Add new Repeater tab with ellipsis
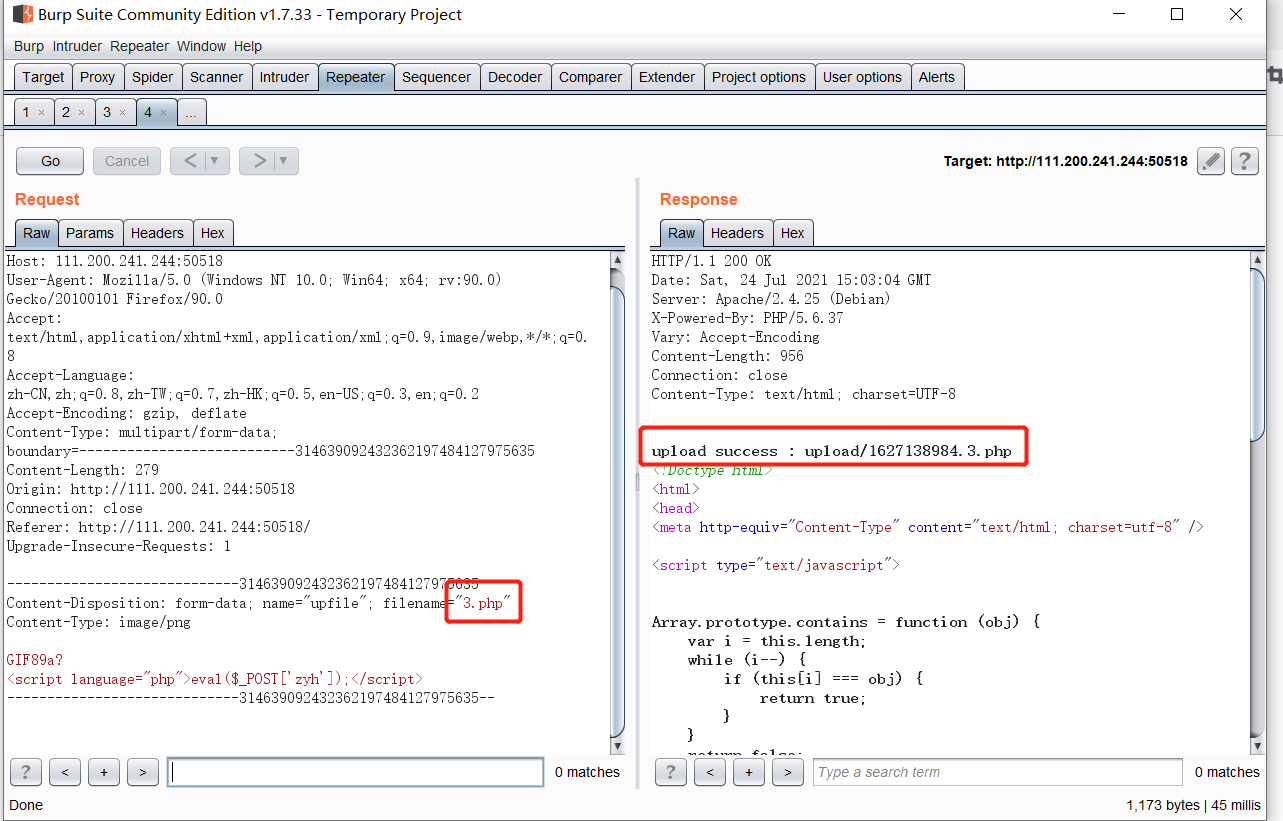 click(191, 112)
